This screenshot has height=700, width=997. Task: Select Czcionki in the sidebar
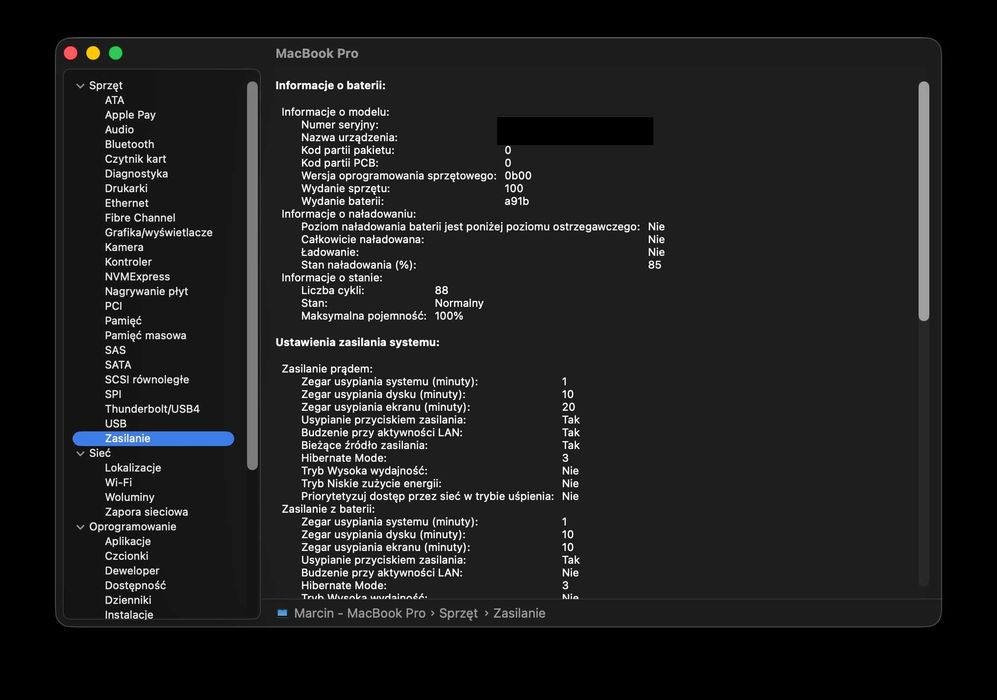click(x=127, y=556)
